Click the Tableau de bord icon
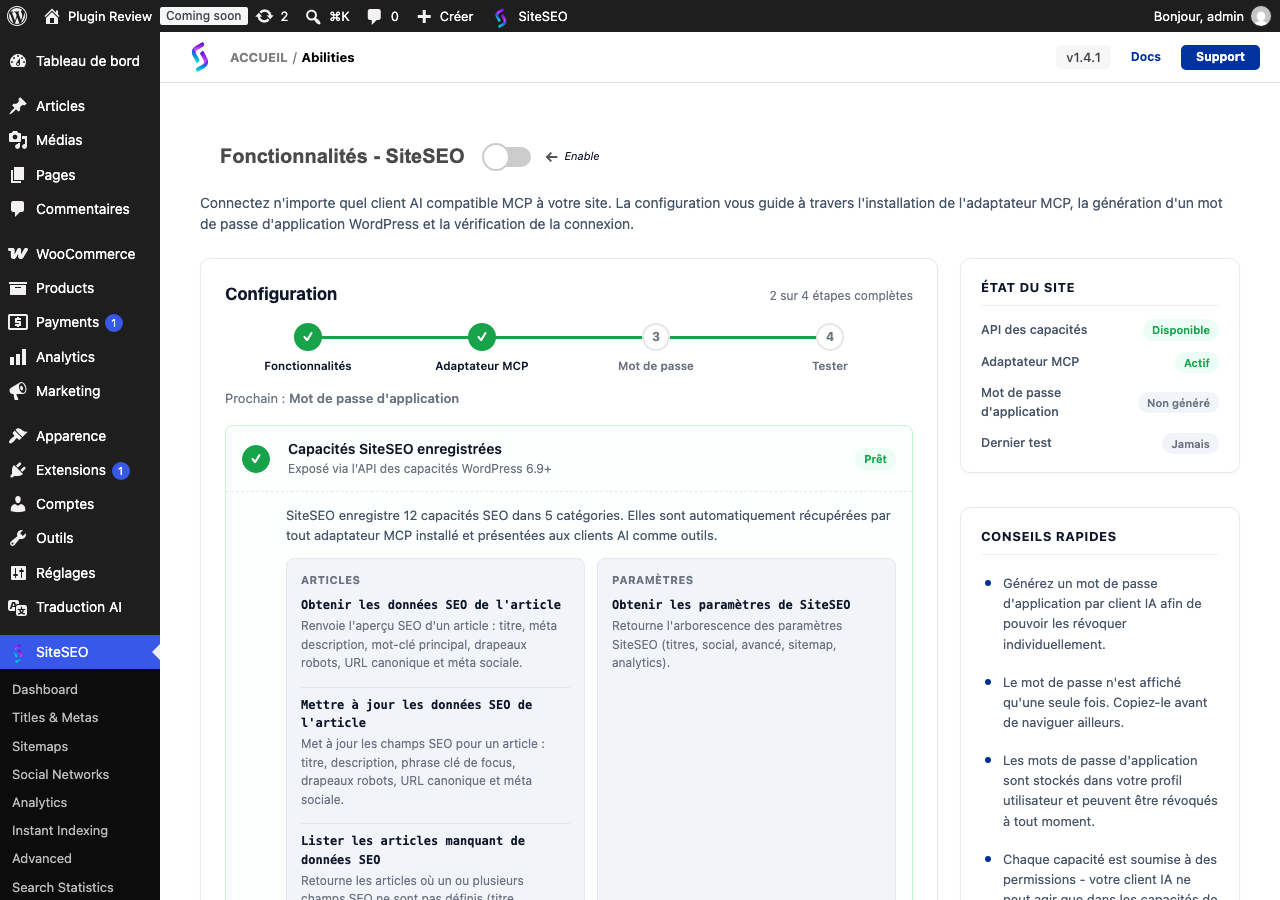Image resolution: width=1280 pixels, height=900 pixels. tap(18, 61)
